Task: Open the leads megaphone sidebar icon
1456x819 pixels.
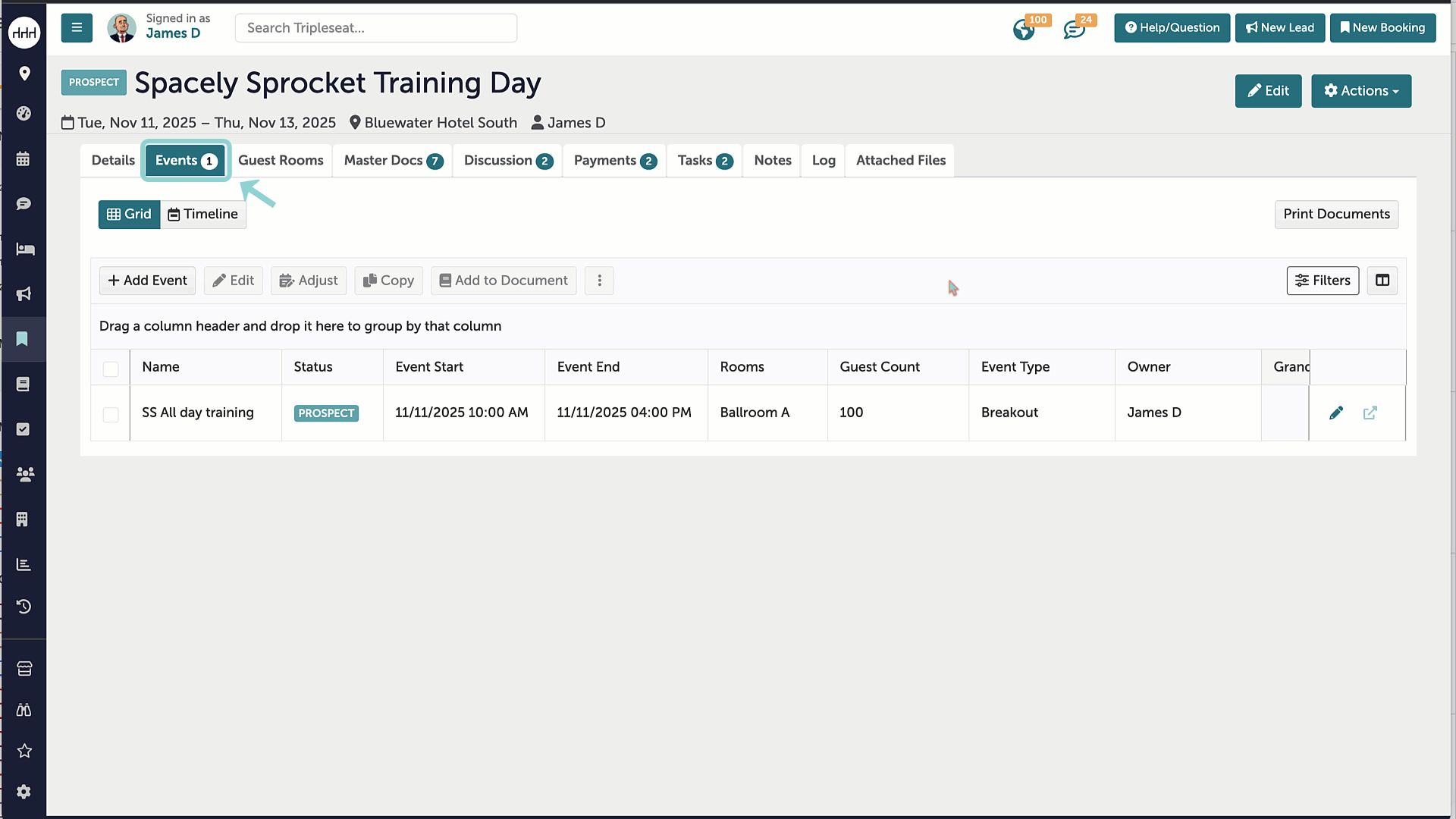Action: click(x=24, y=293)
